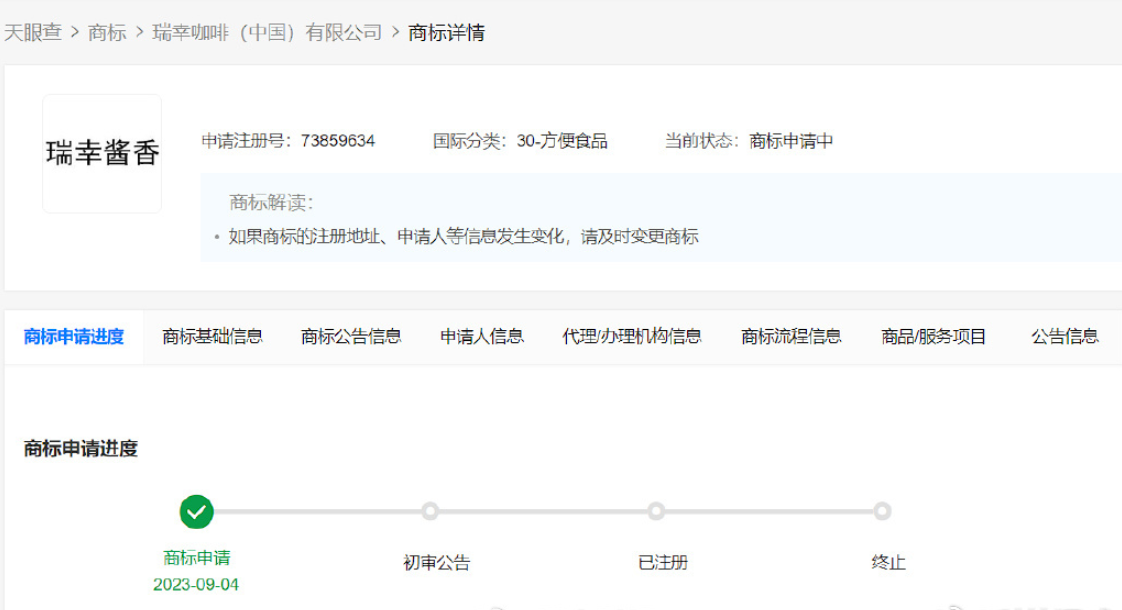Click the 商标申请进度 section heading
This screenshot has width=1122, height=610.
pos(80,449)
